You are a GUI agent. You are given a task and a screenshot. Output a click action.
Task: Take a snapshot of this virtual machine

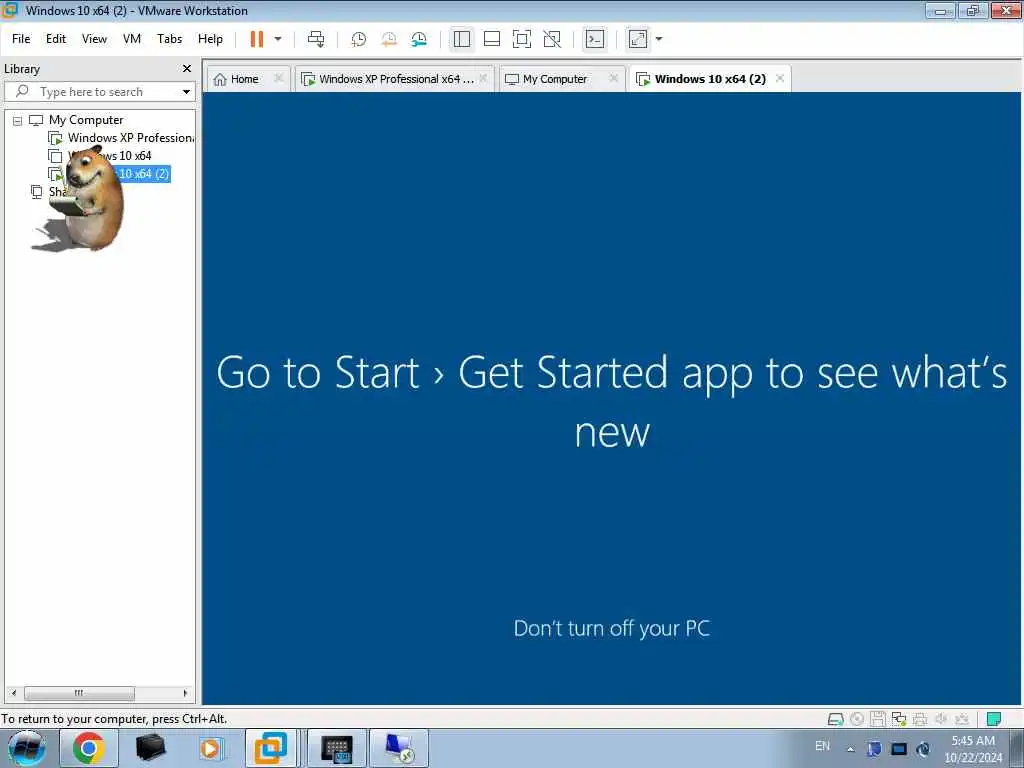pos(359,39)
